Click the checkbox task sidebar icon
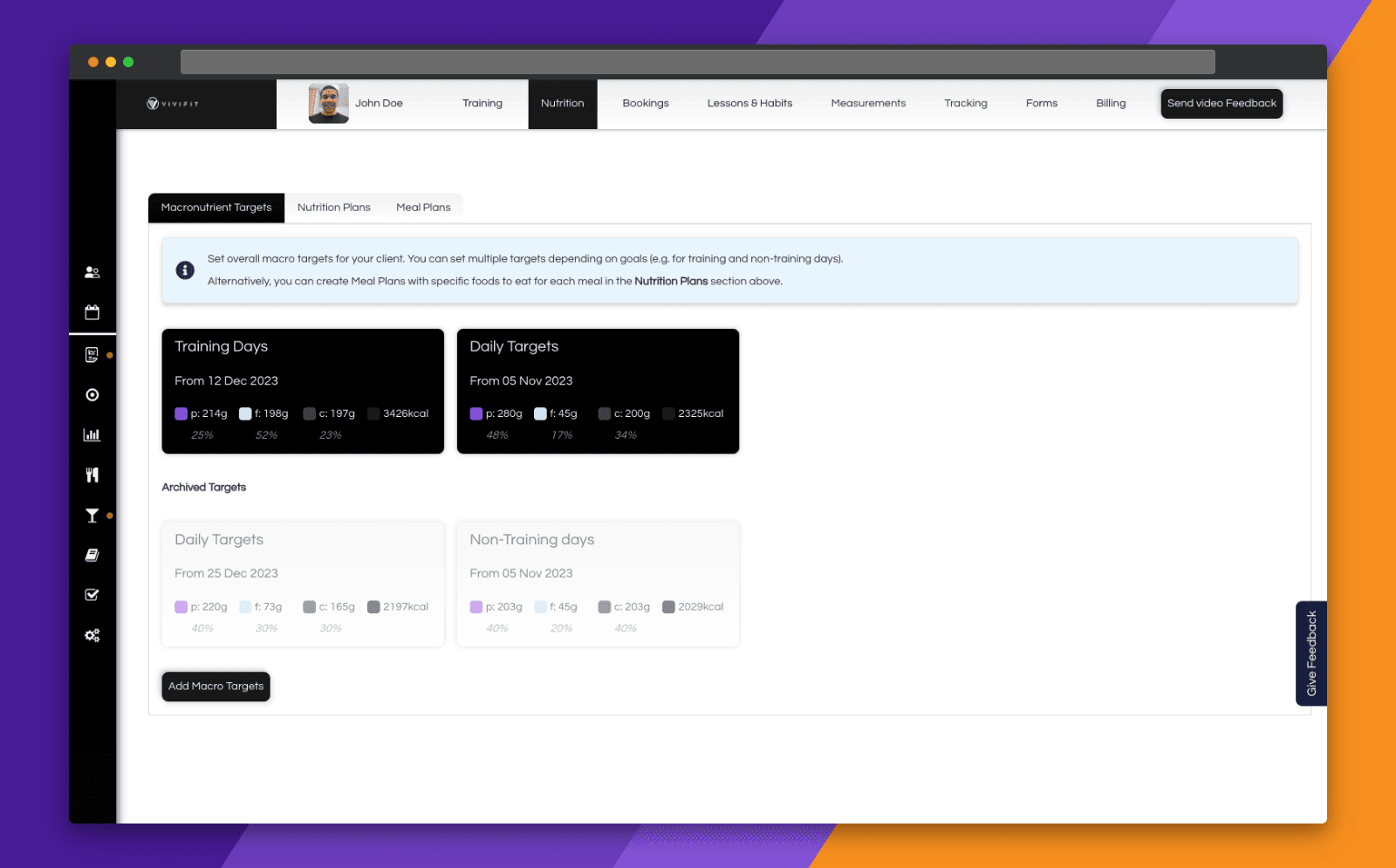 coord(92,595)
